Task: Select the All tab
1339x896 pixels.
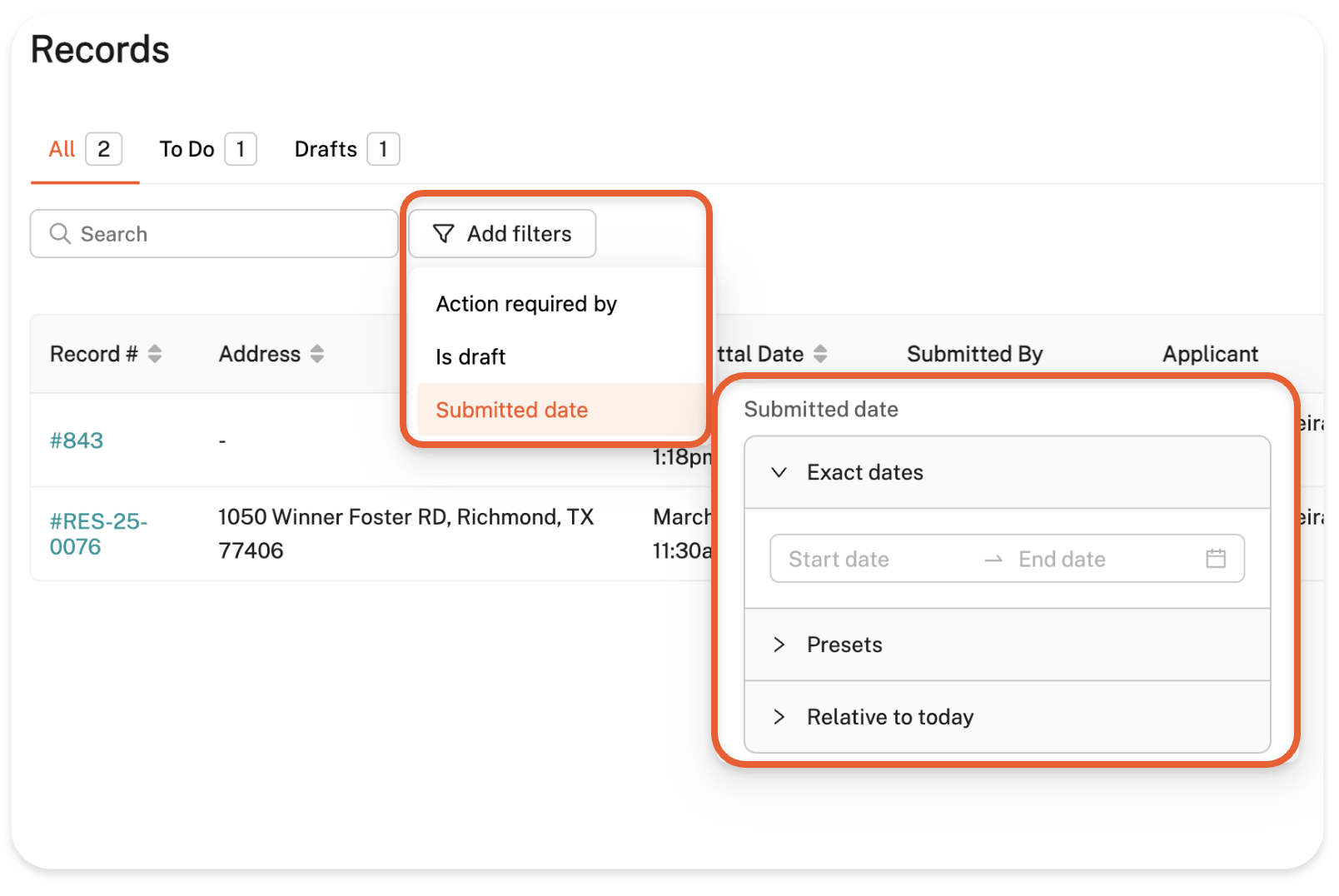Action: pos(62,149)
